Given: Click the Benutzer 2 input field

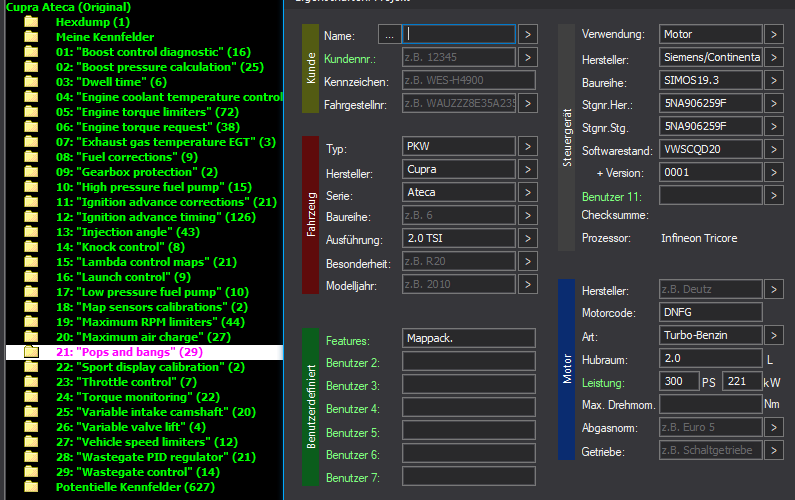Looking at the screenshot, I should 469,361.
